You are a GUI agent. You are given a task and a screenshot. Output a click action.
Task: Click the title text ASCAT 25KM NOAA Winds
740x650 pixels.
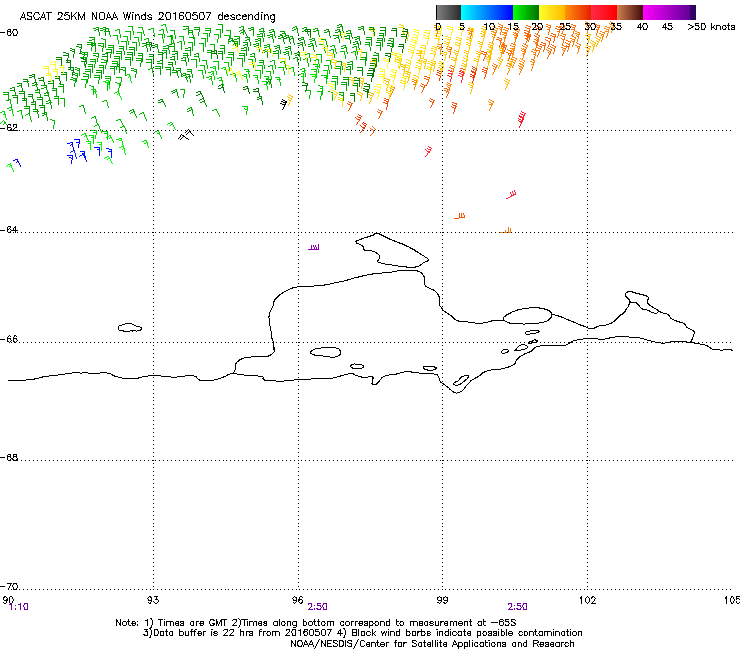click(x=86, y=16)
